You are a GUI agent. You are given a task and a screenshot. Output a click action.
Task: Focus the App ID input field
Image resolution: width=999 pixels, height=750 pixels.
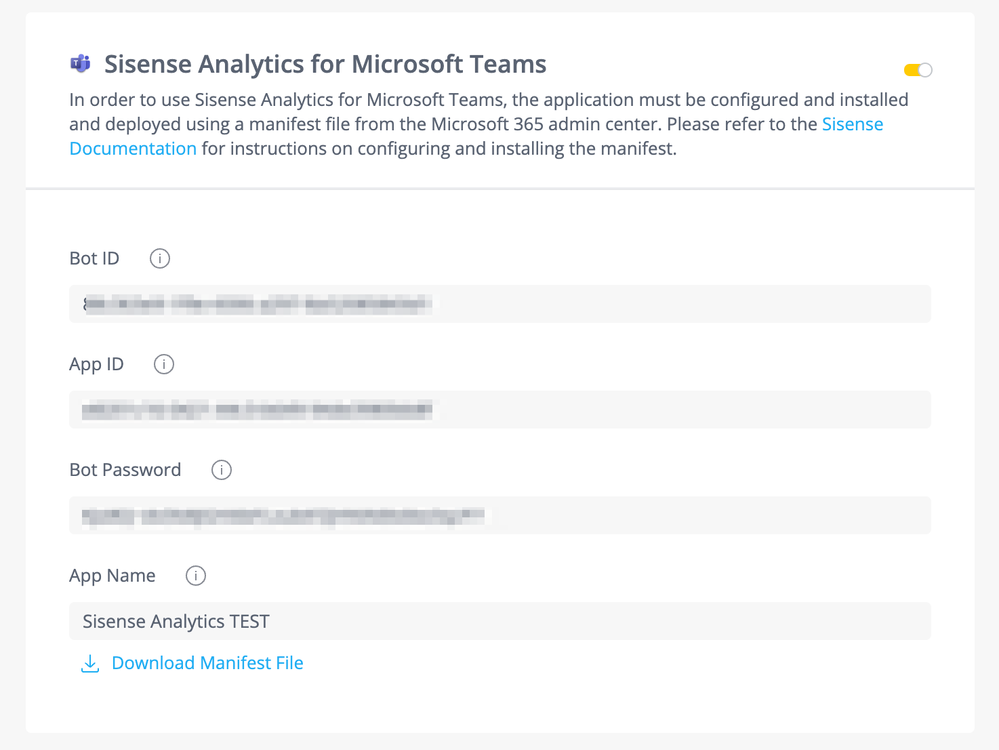coord(500,410)
